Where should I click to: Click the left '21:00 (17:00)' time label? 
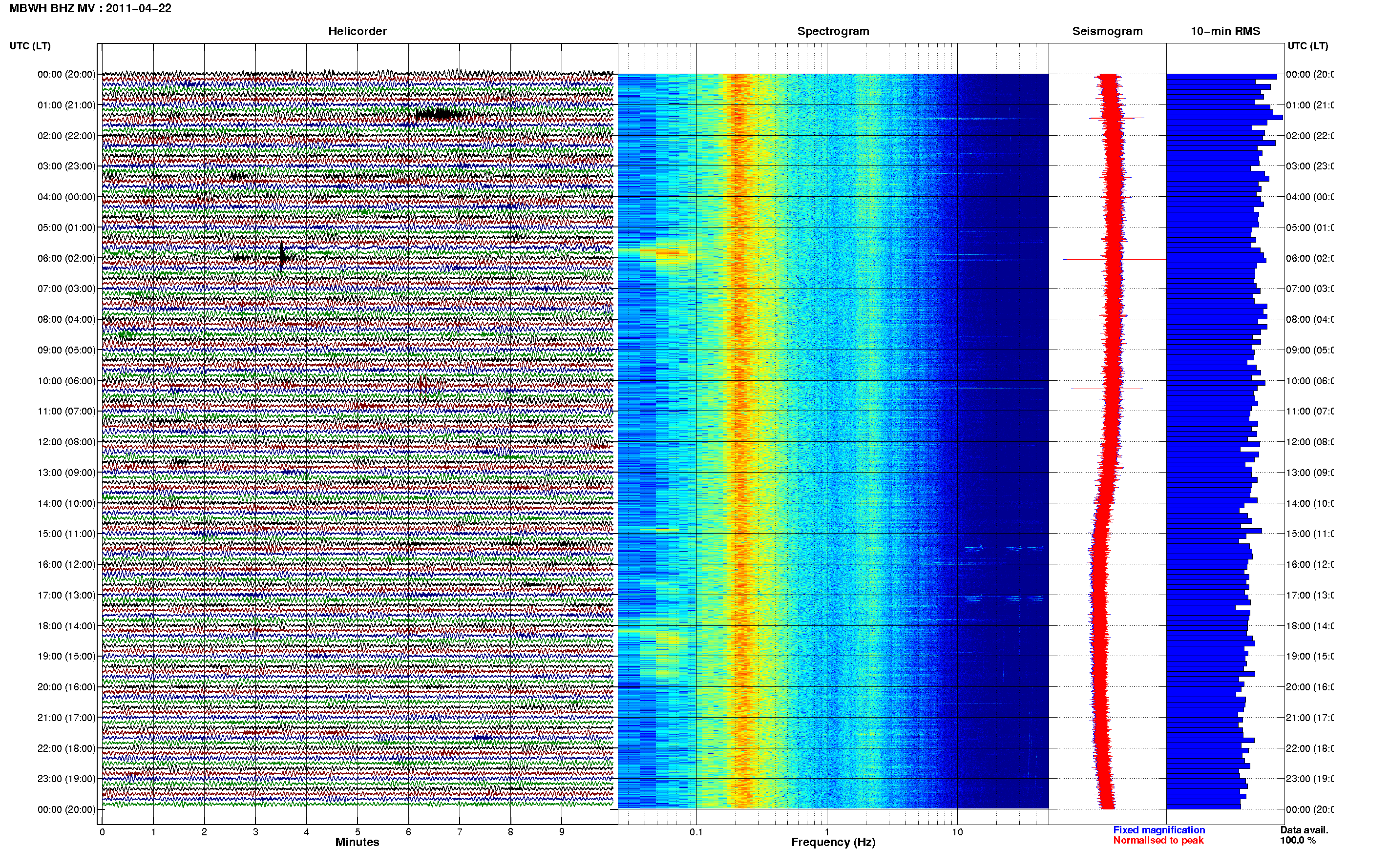tap(66, 718)
